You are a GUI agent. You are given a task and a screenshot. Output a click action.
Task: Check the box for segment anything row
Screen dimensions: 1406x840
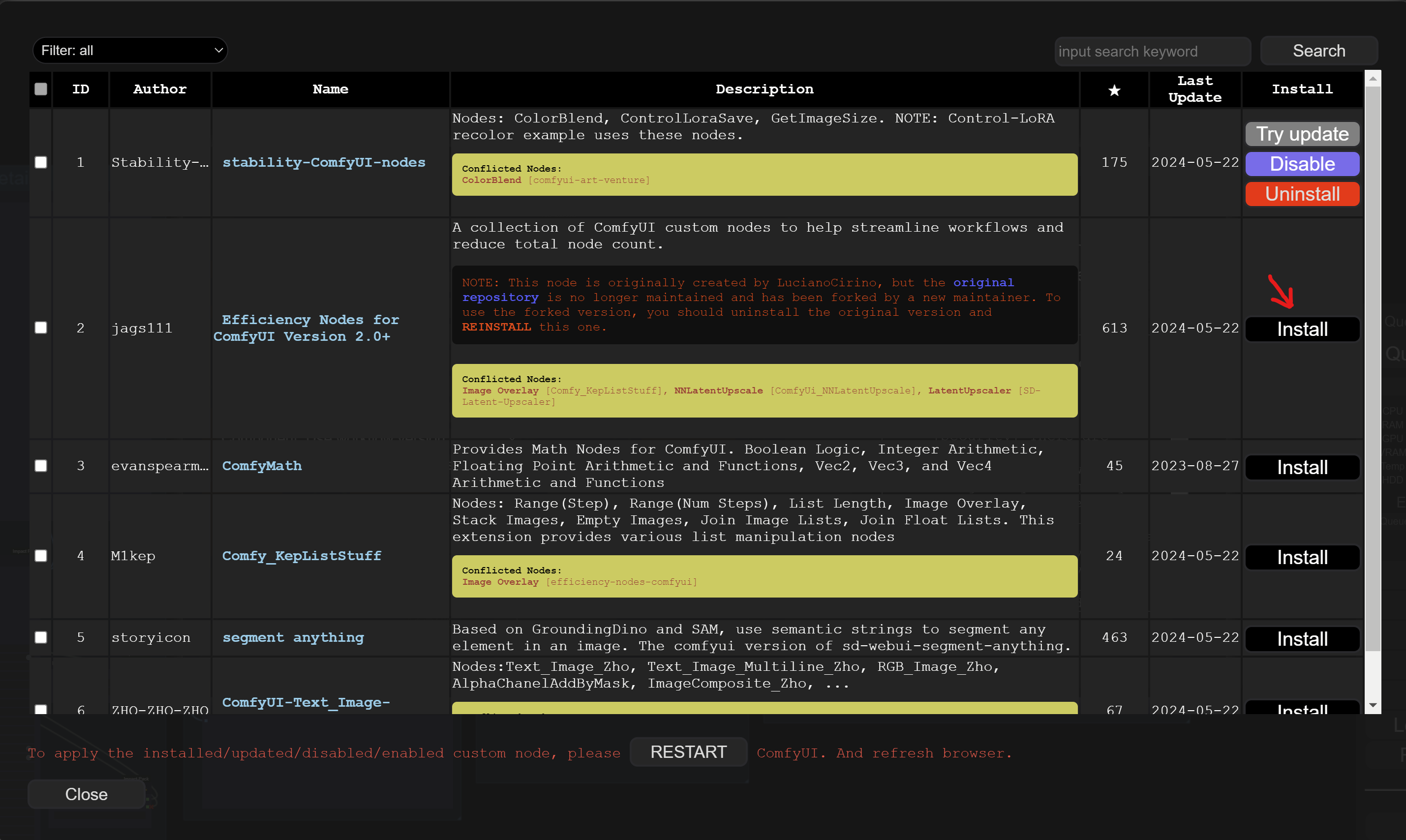click(x=41, y=637)
